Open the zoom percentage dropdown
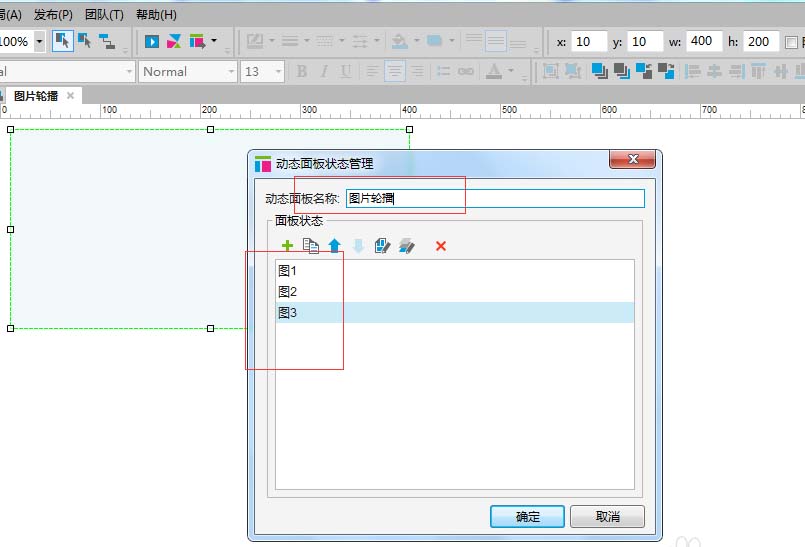The width and height of the screenshot is (805, 547). pyautogui.click(x=39, y=41)
